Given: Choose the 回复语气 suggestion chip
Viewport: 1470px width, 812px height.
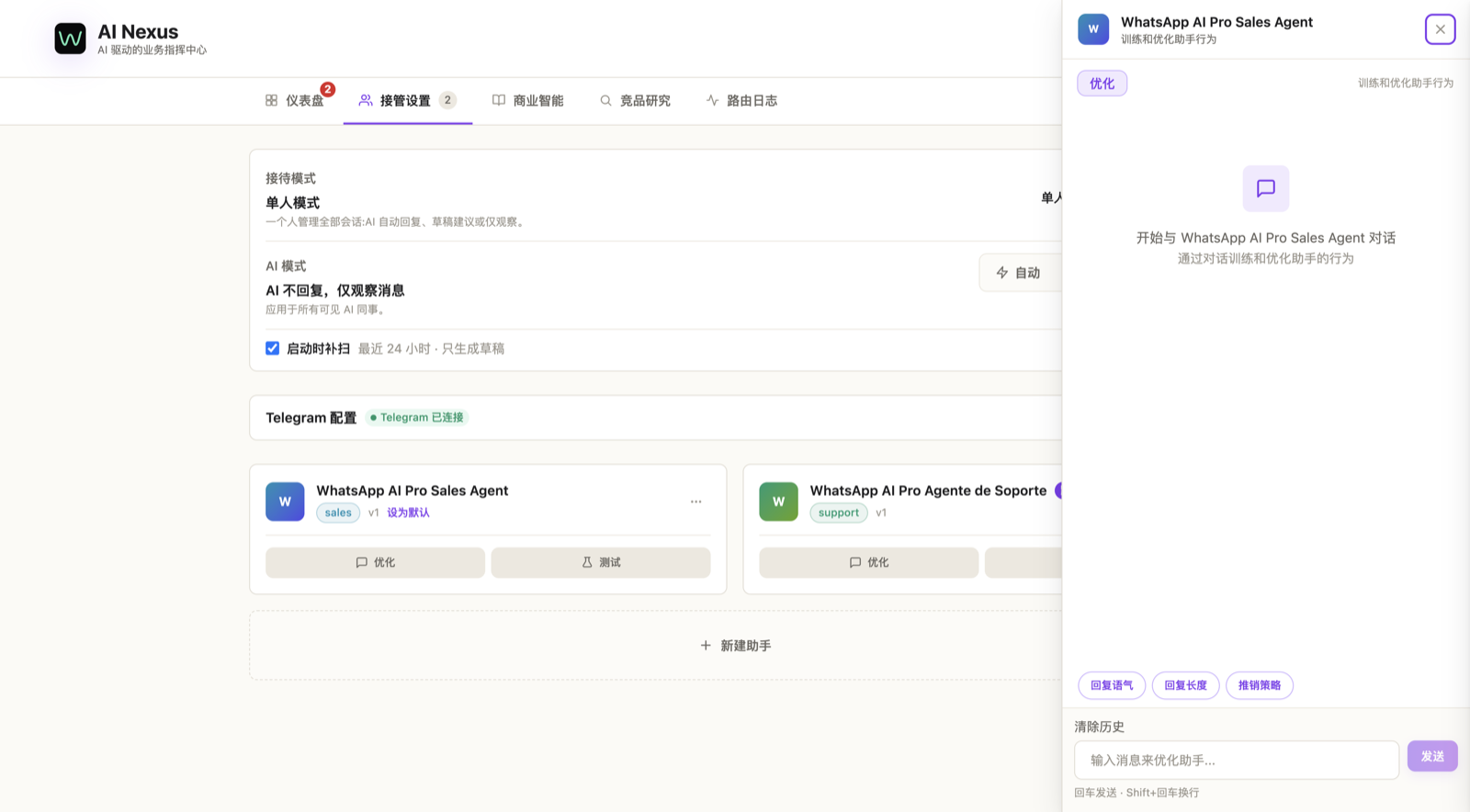Looking at the screenshot, I should tap(1112, 685).
